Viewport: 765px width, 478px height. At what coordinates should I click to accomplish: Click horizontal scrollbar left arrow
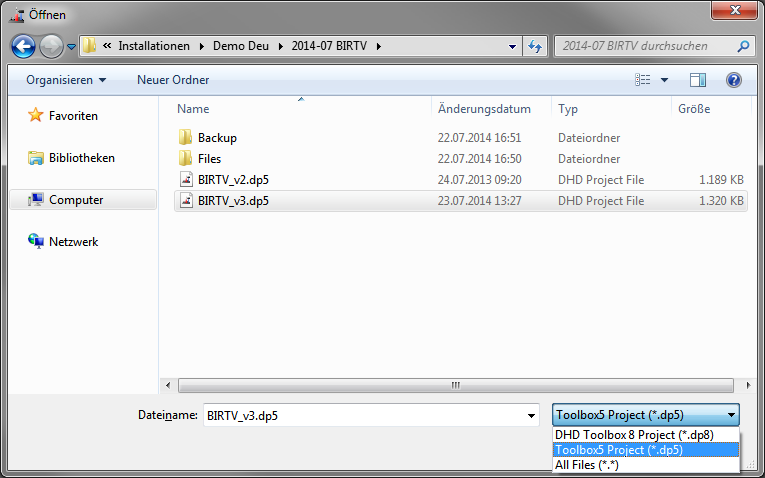168,385
